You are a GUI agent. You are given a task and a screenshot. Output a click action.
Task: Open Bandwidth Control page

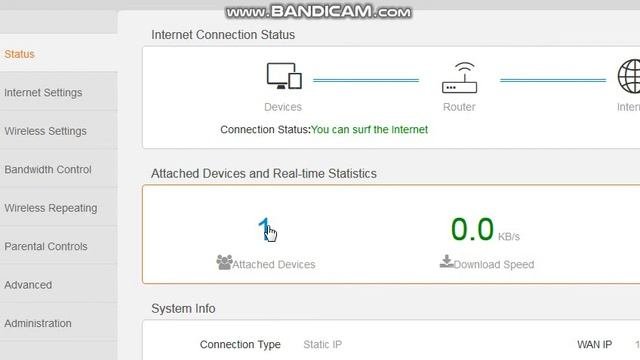tap(48, 169)
